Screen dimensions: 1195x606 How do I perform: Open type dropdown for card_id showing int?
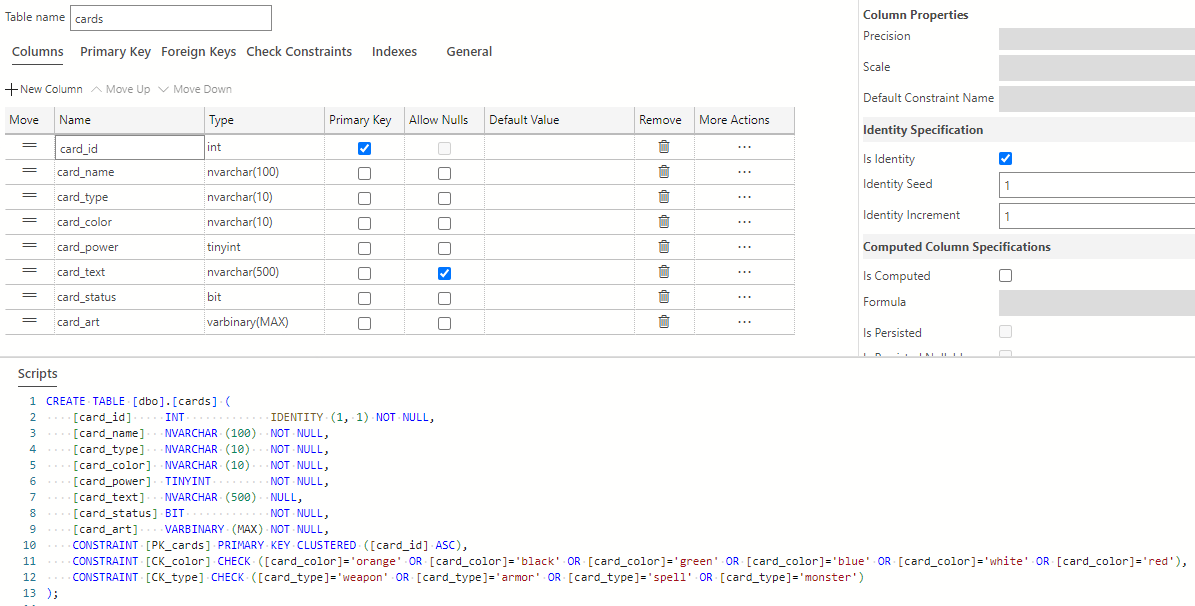pyautogui.click(x=264, y=147)
